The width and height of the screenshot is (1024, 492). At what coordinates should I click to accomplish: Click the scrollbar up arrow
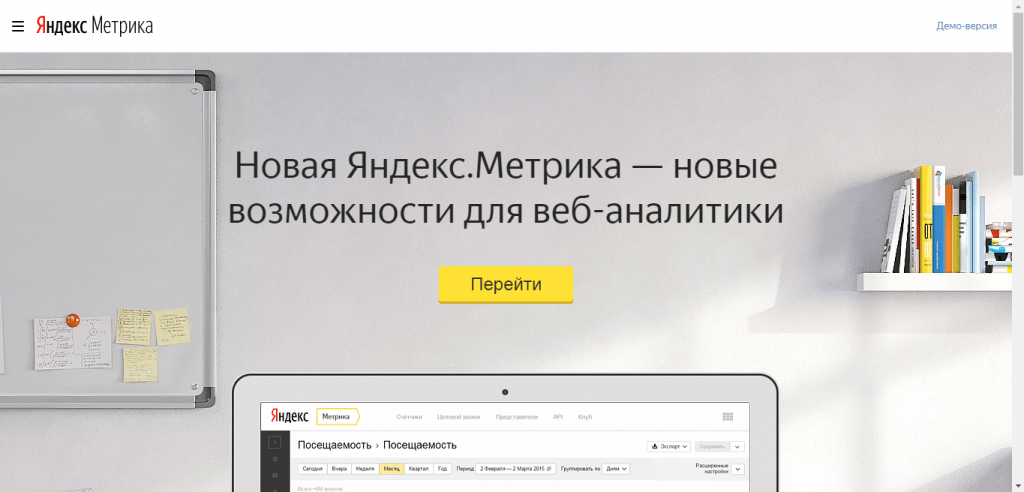click(1018, 5)
